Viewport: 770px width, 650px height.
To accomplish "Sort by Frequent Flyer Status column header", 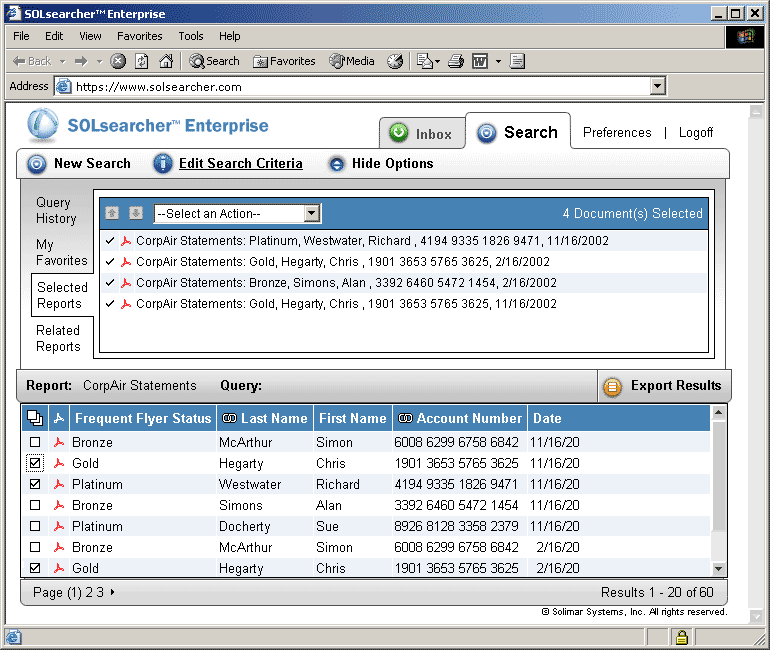I will pyautogui.click(x=143, y=418).
